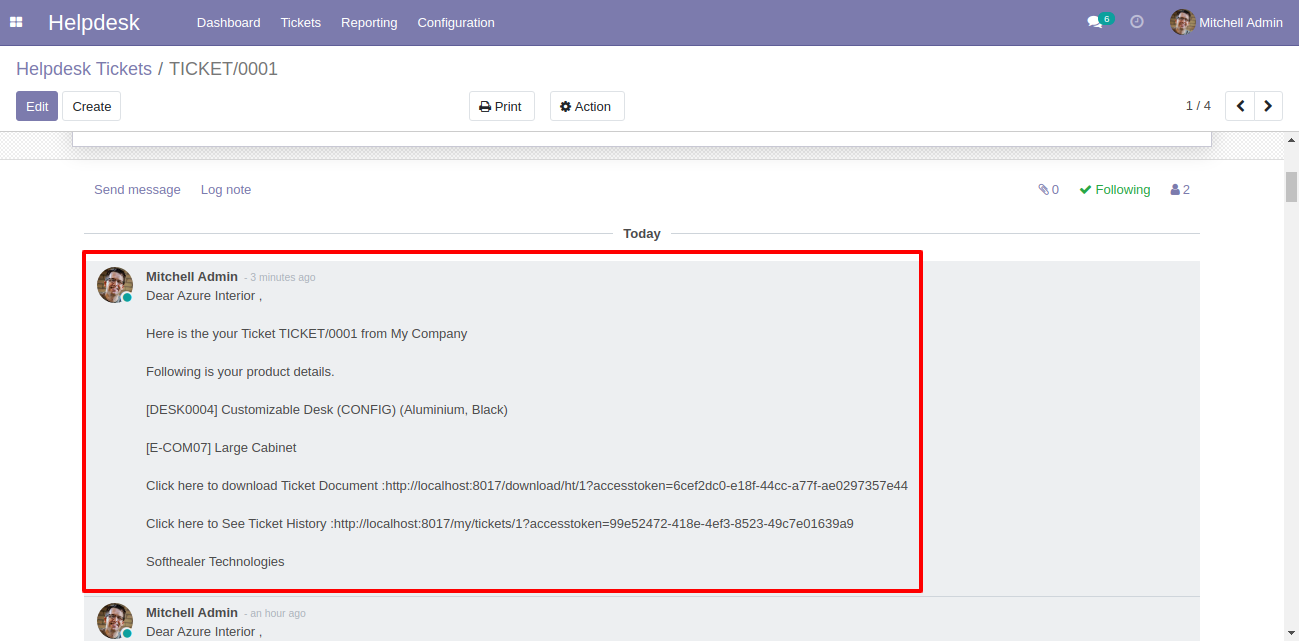Click Mitchell Admin name on 3 minutes ago message
This screenshot has height=641, width=1299.
192,277
